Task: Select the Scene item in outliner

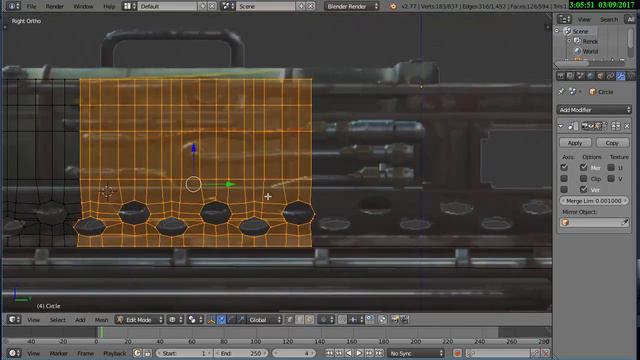Action: click(580, 31)
